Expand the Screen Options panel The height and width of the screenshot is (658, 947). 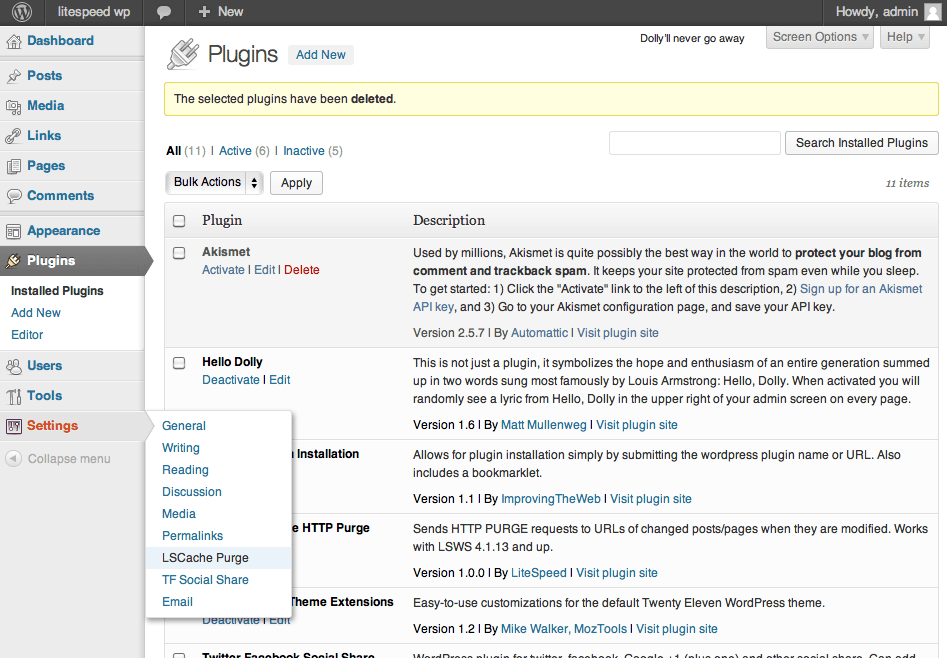click(820, 37)
